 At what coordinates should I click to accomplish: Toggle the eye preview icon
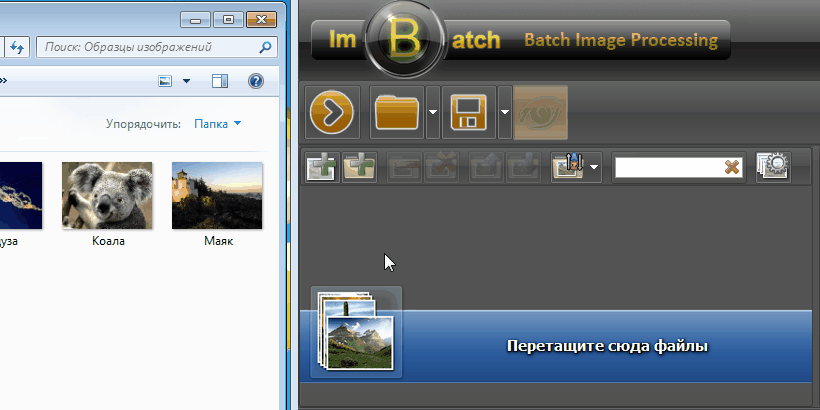[541, 113]
